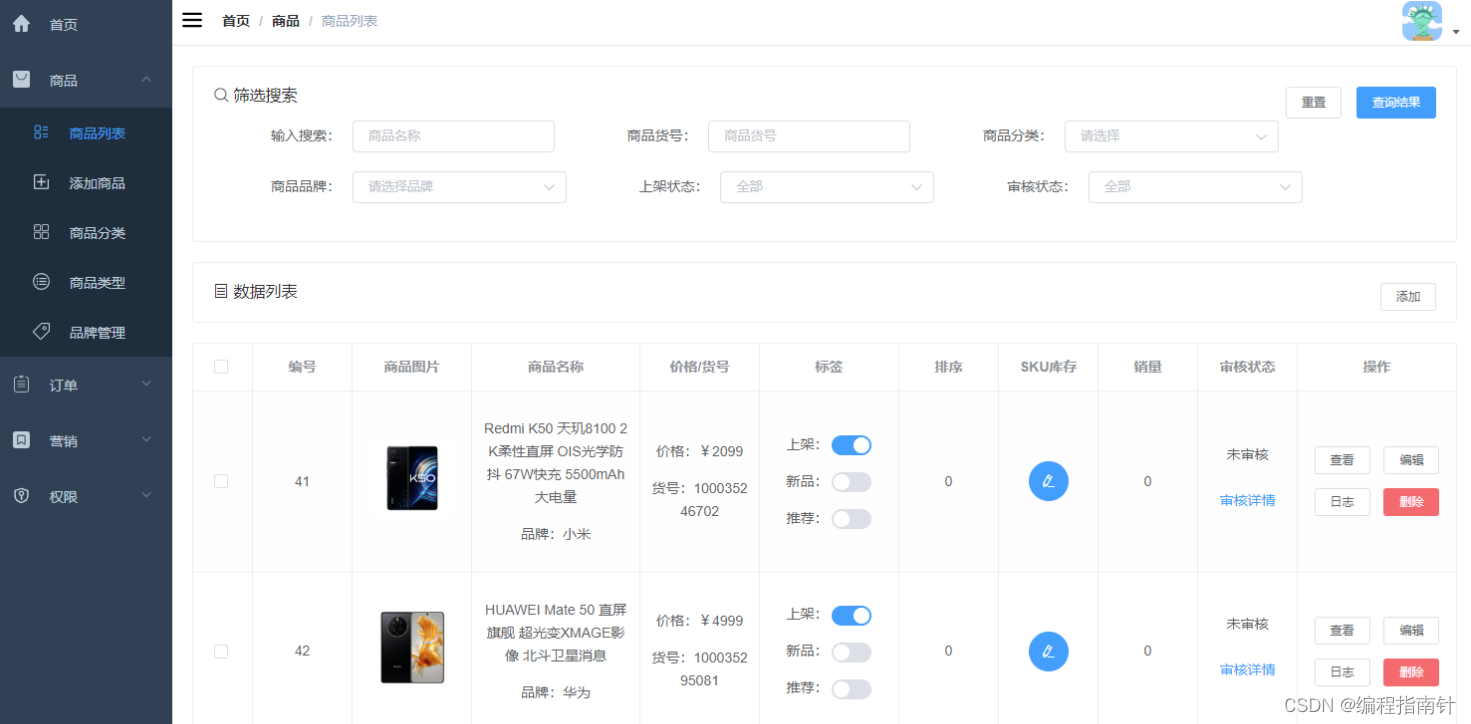Click the 添加商品 plus icon
The image size is (1471, 724).
pos(41,182)
